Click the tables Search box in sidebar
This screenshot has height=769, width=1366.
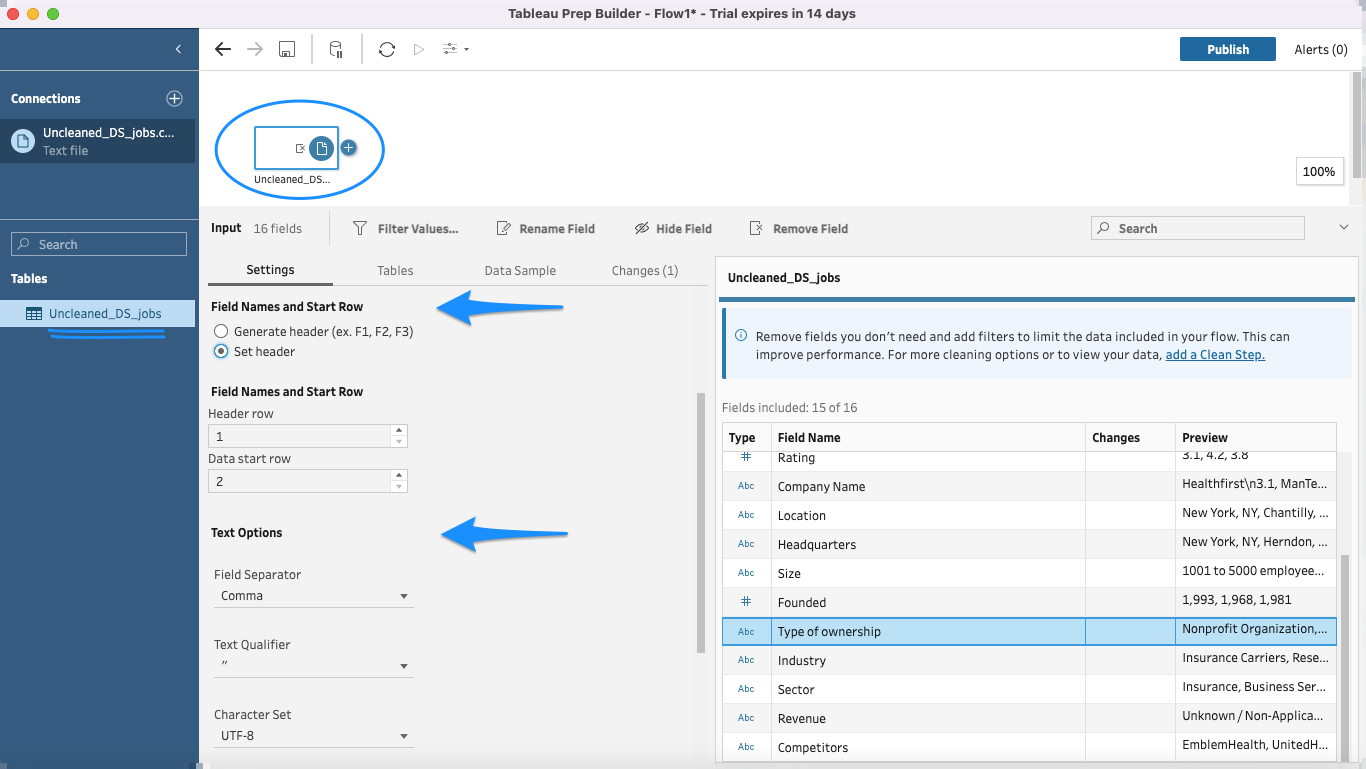pos(99,244)
